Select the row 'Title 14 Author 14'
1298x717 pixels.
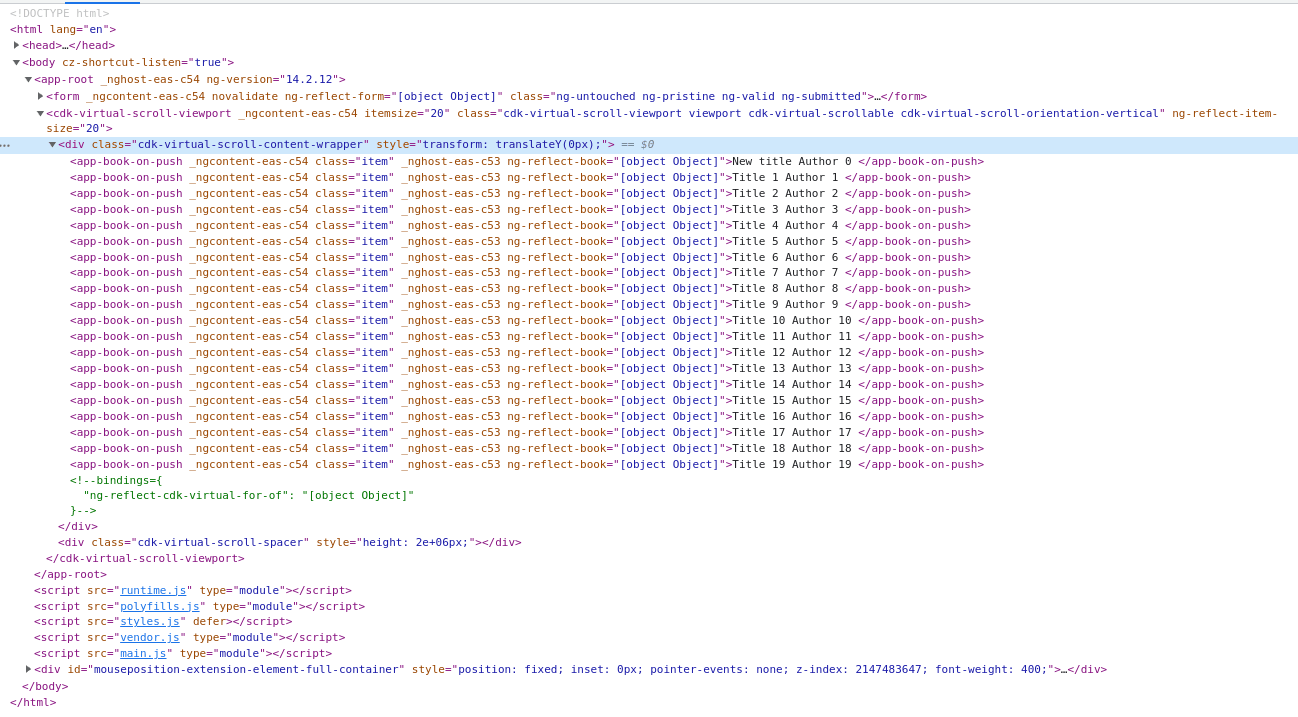point(527,384)
